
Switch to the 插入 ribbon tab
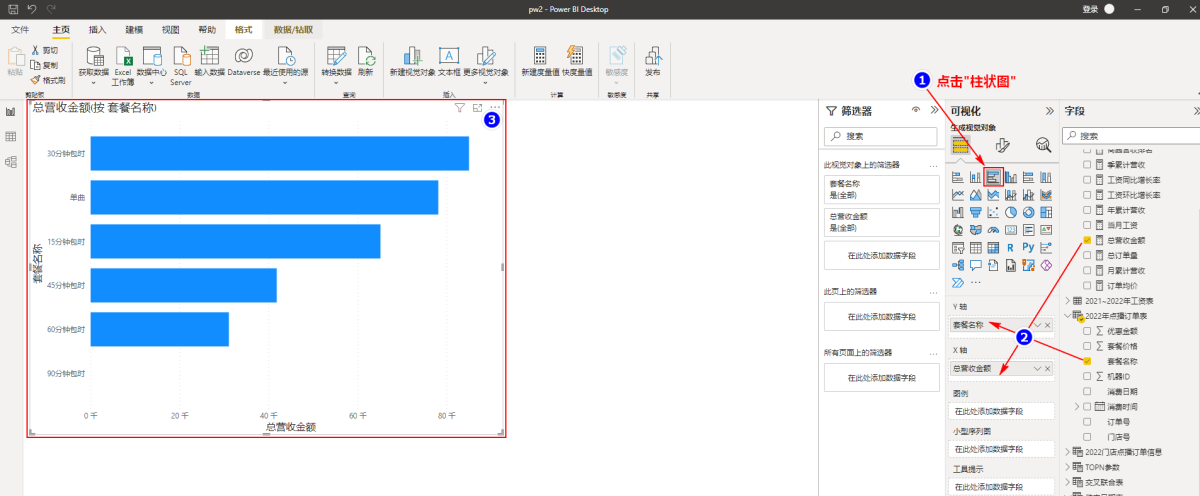[x=98, y=30]
